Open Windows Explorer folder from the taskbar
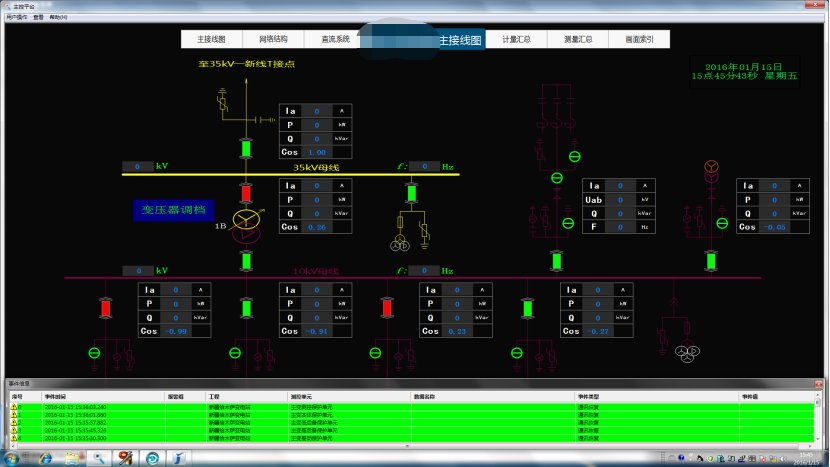 tap(73, 458)
